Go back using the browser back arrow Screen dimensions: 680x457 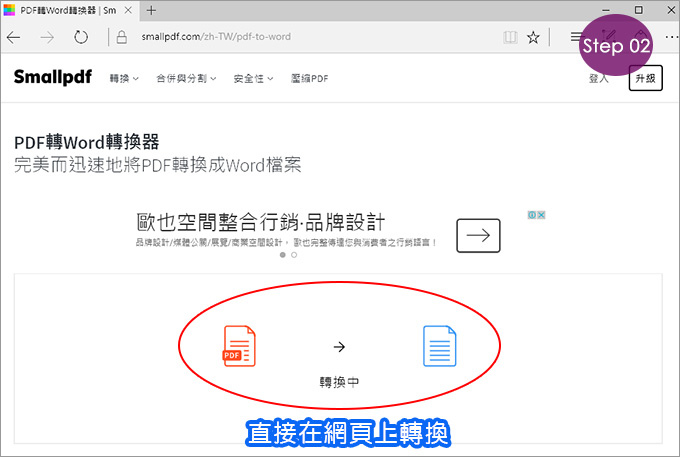(x=13, y=37)
